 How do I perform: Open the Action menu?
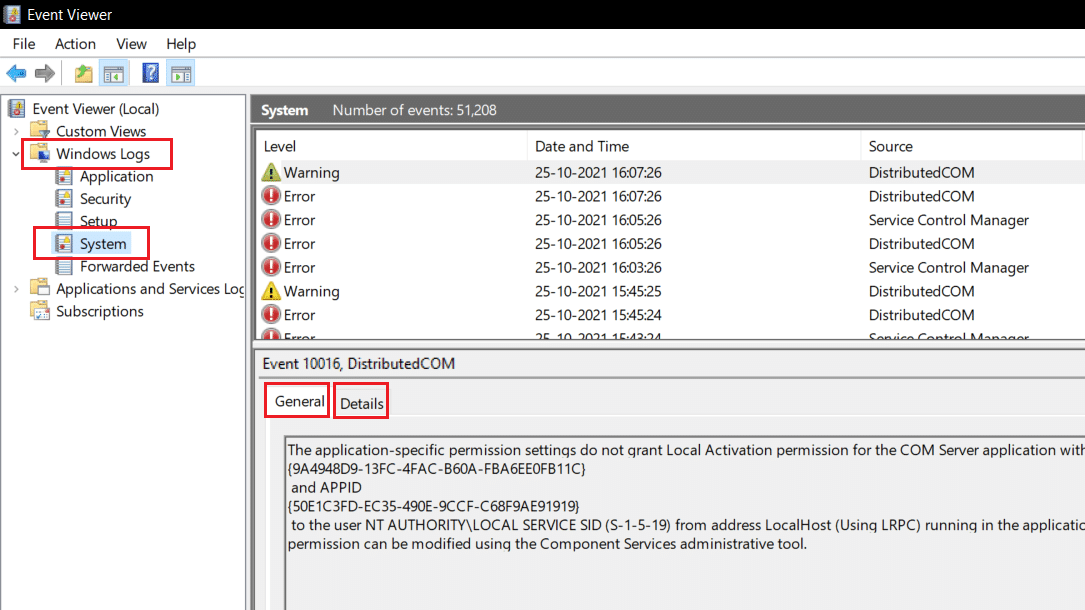point(75,44)
